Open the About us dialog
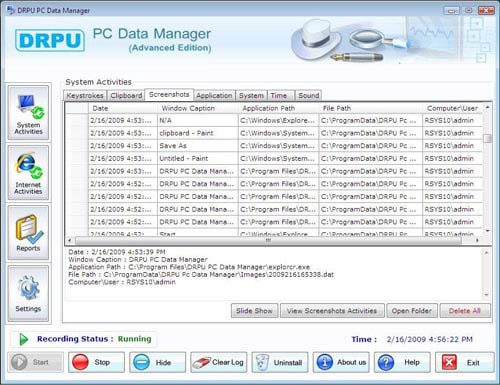The height and width of the screenshot is (385, 500). click(341, 362)
